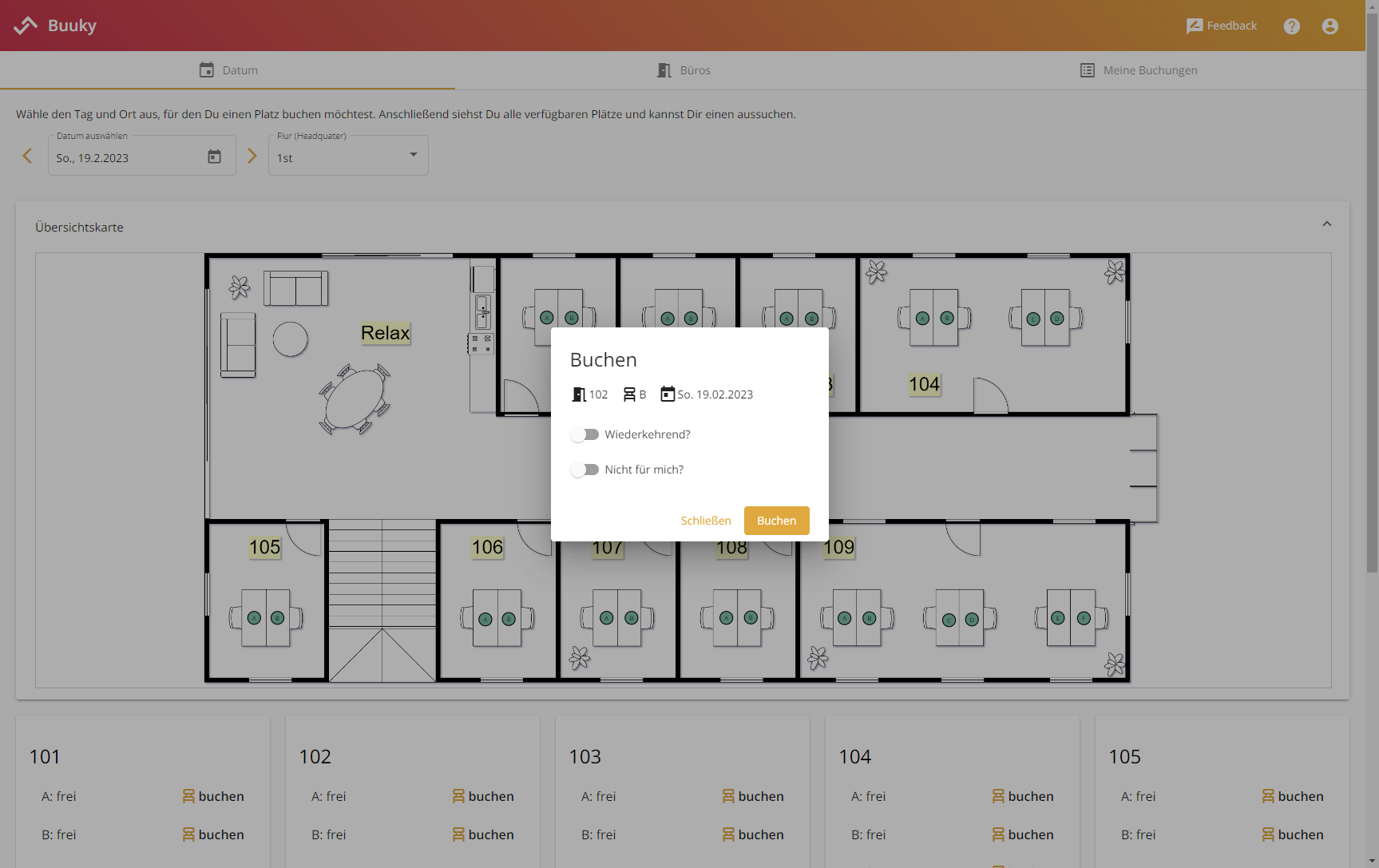Click the Datum auswählen date field
Screen dimensions: 1379x868
point(141,156)
